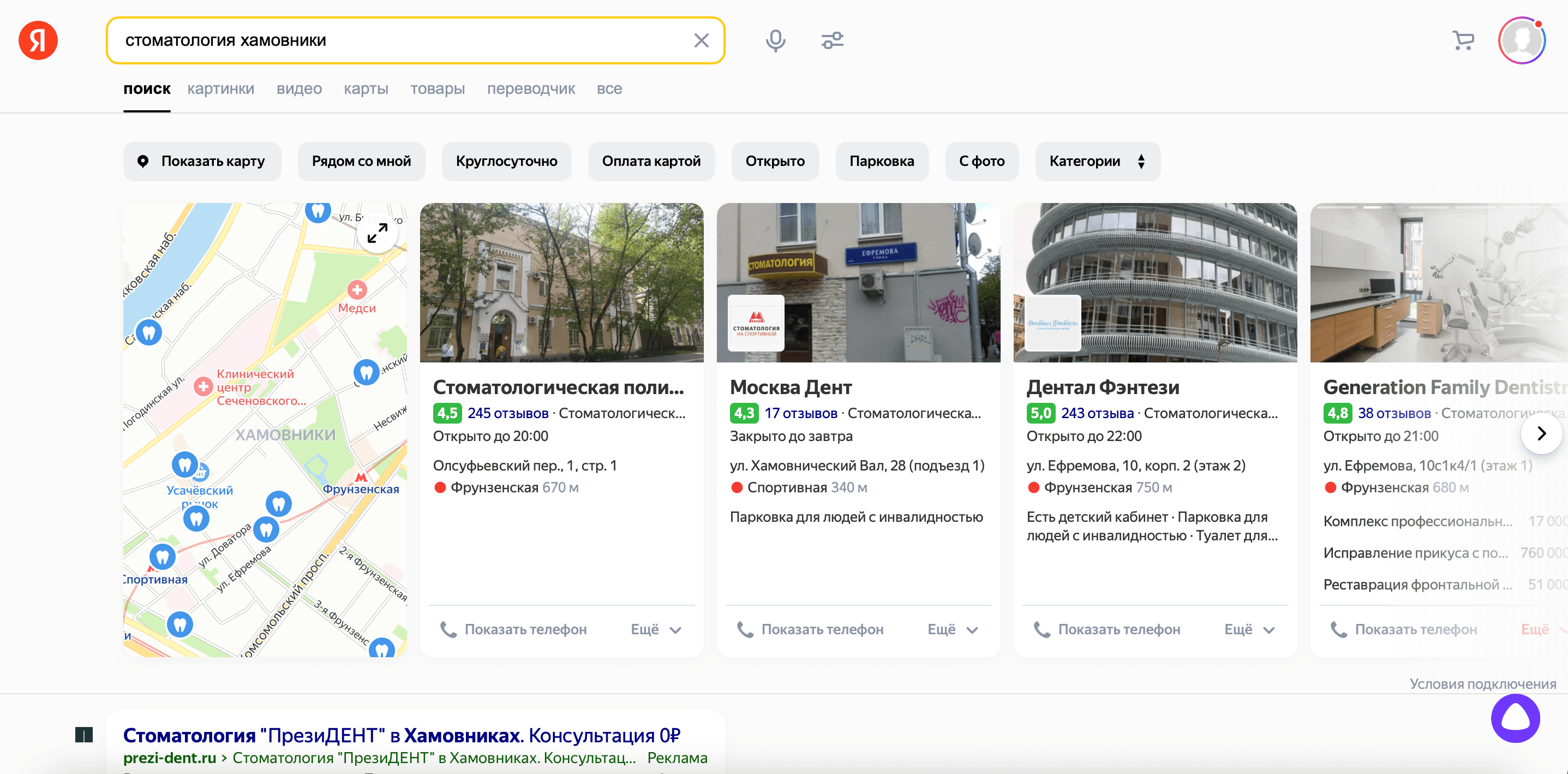Viewport: 1568px width, 774px height.
Task: Expand Ещё on Стоматологическая поликлиника card
Action: click(x=656, y=629)
